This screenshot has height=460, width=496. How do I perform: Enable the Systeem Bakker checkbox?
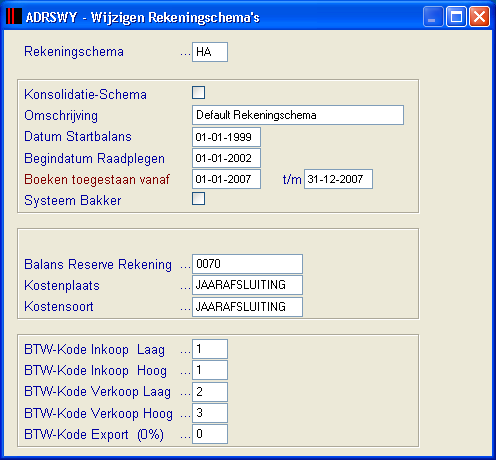[x=198, y=199]
